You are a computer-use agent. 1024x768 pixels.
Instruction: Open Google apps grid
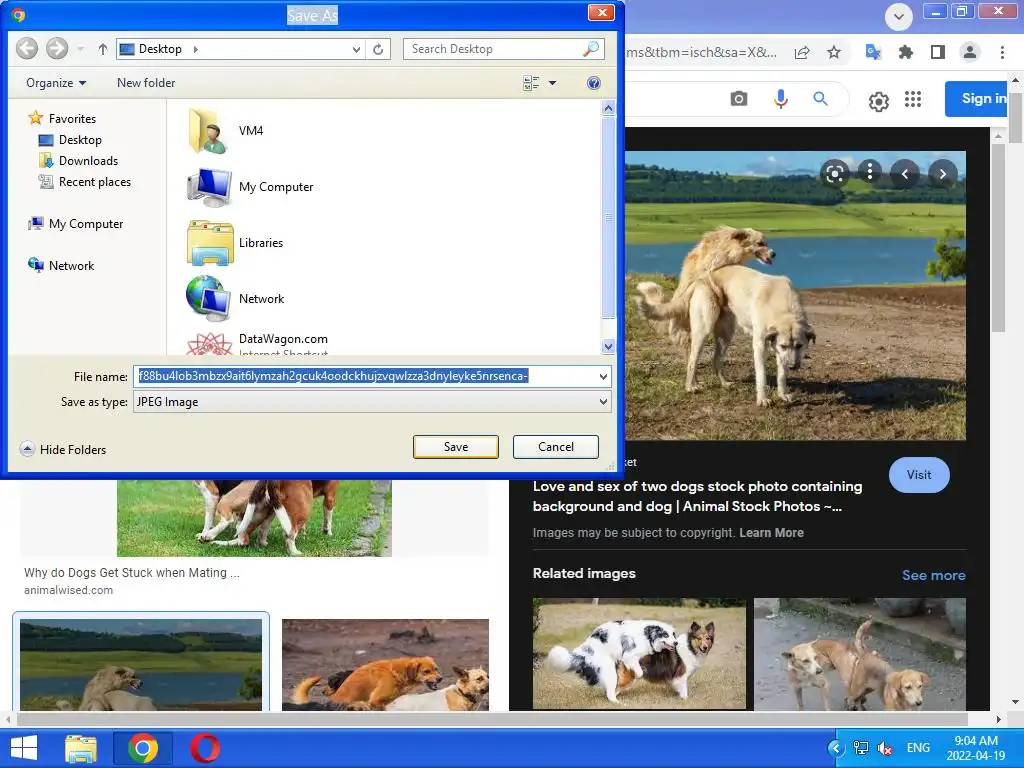(913, 99)
